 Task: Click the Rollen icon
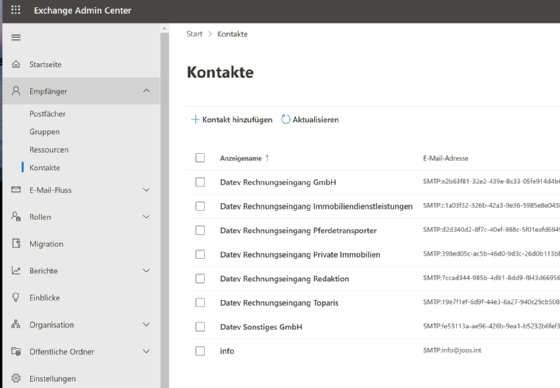(16, 216)
